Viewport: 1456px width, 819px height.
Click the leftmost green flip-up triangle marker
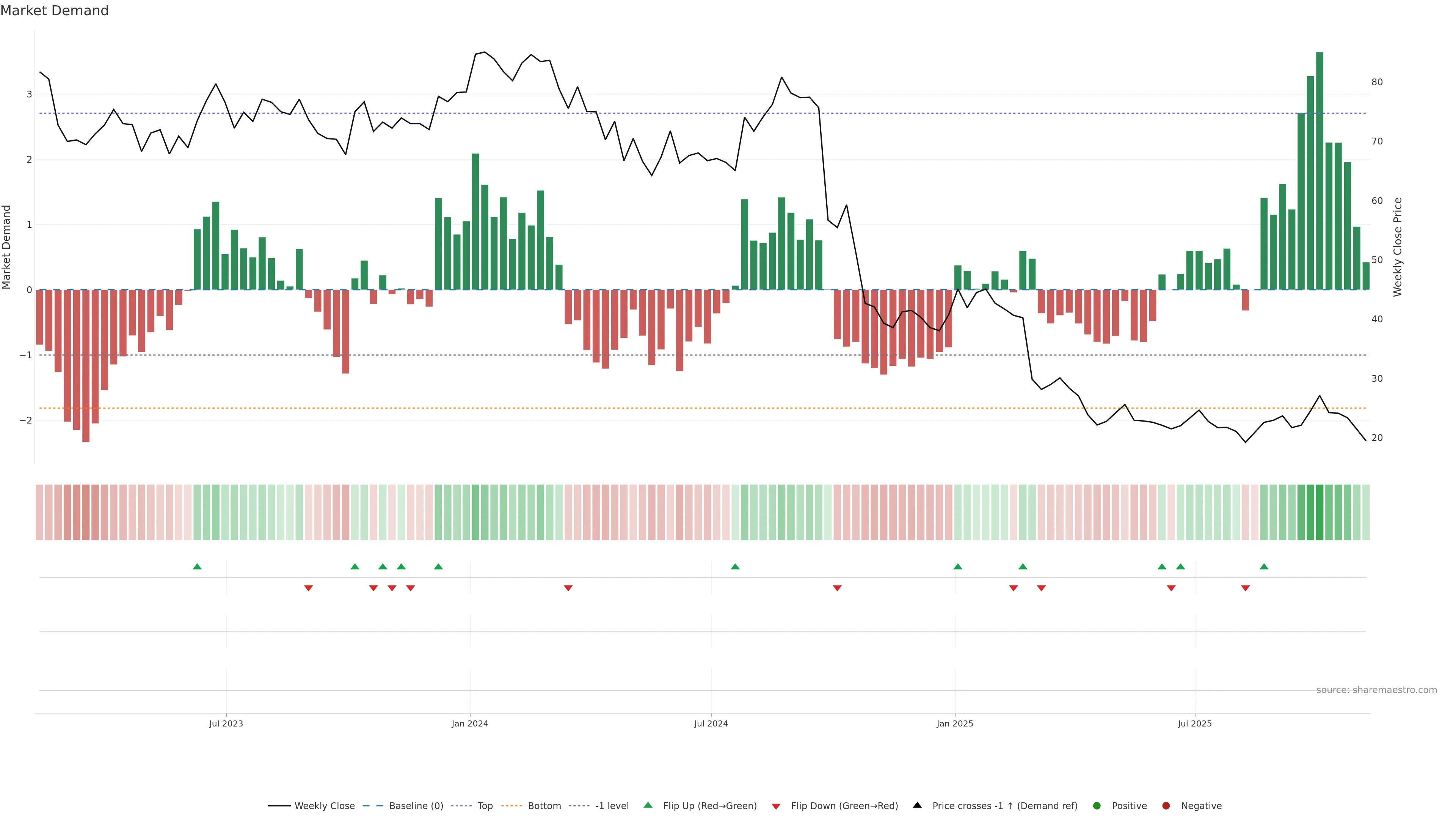pos(197,567)
